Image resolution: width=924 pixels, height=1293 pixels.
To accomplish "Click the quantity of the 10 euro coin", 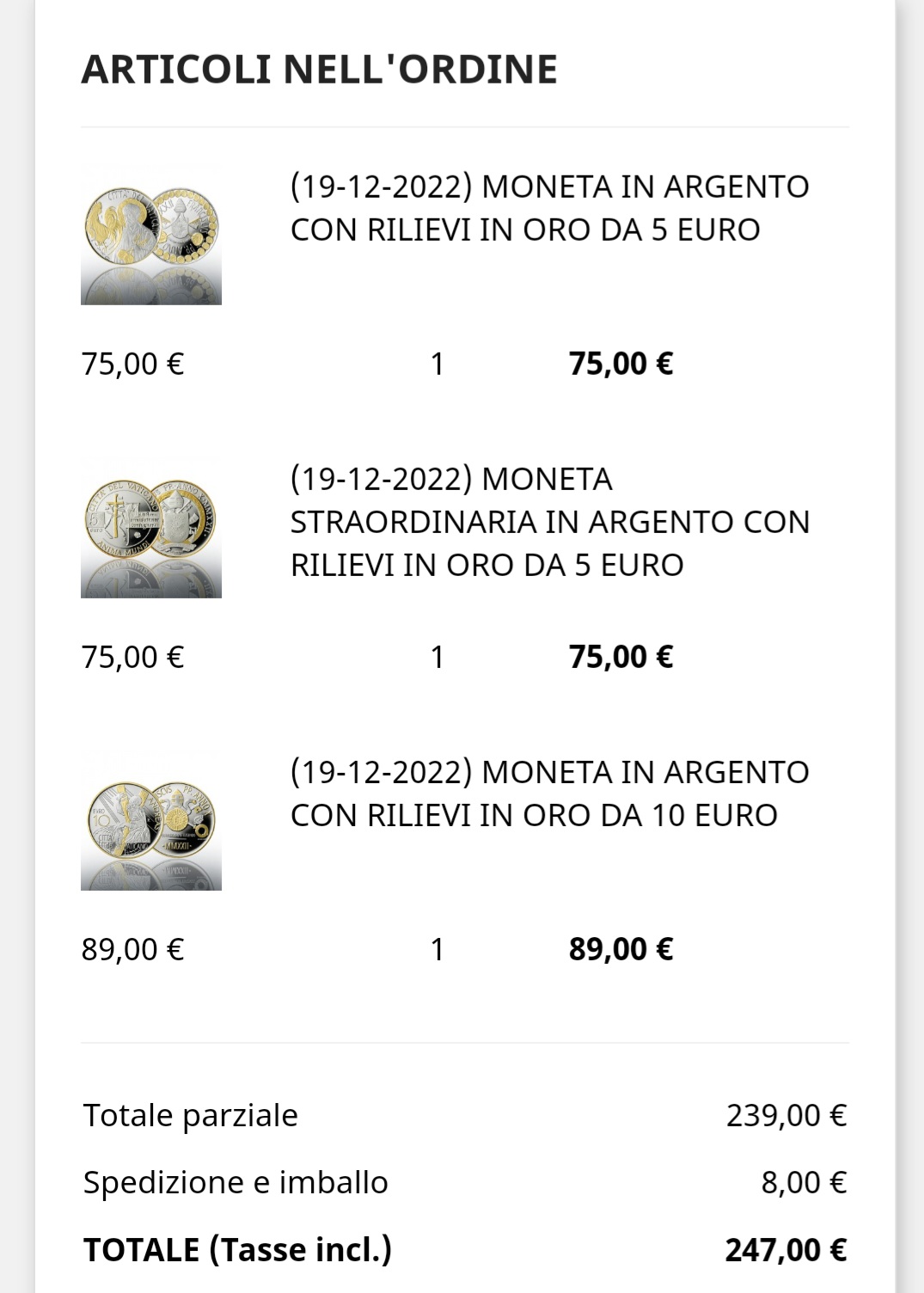I will click(x=438, y=949).
